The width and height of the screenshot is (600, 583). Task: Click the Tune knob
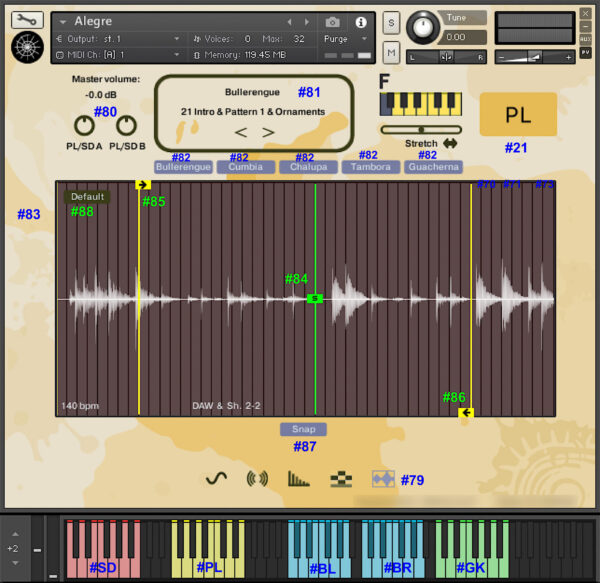tap(423, 27)
